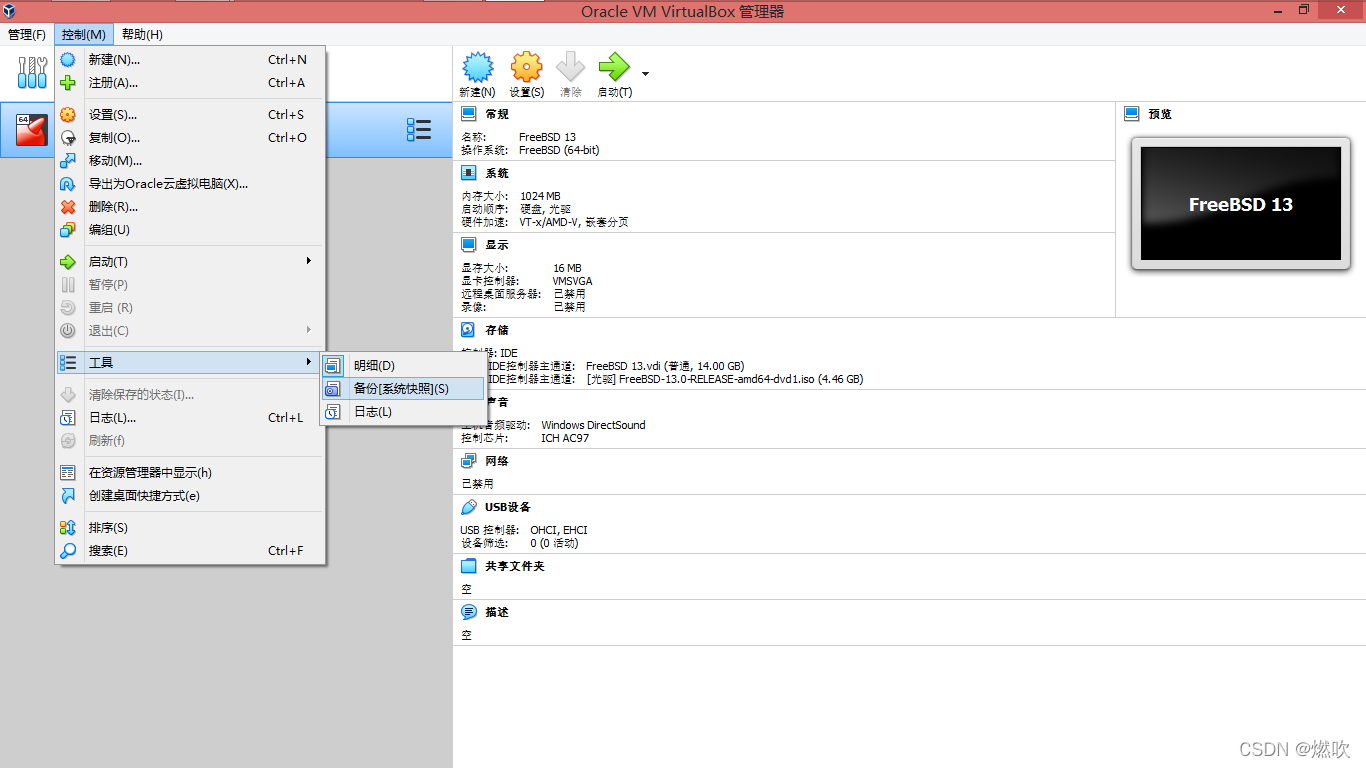Choose 删除(R)... menu entry

point(190,207)
